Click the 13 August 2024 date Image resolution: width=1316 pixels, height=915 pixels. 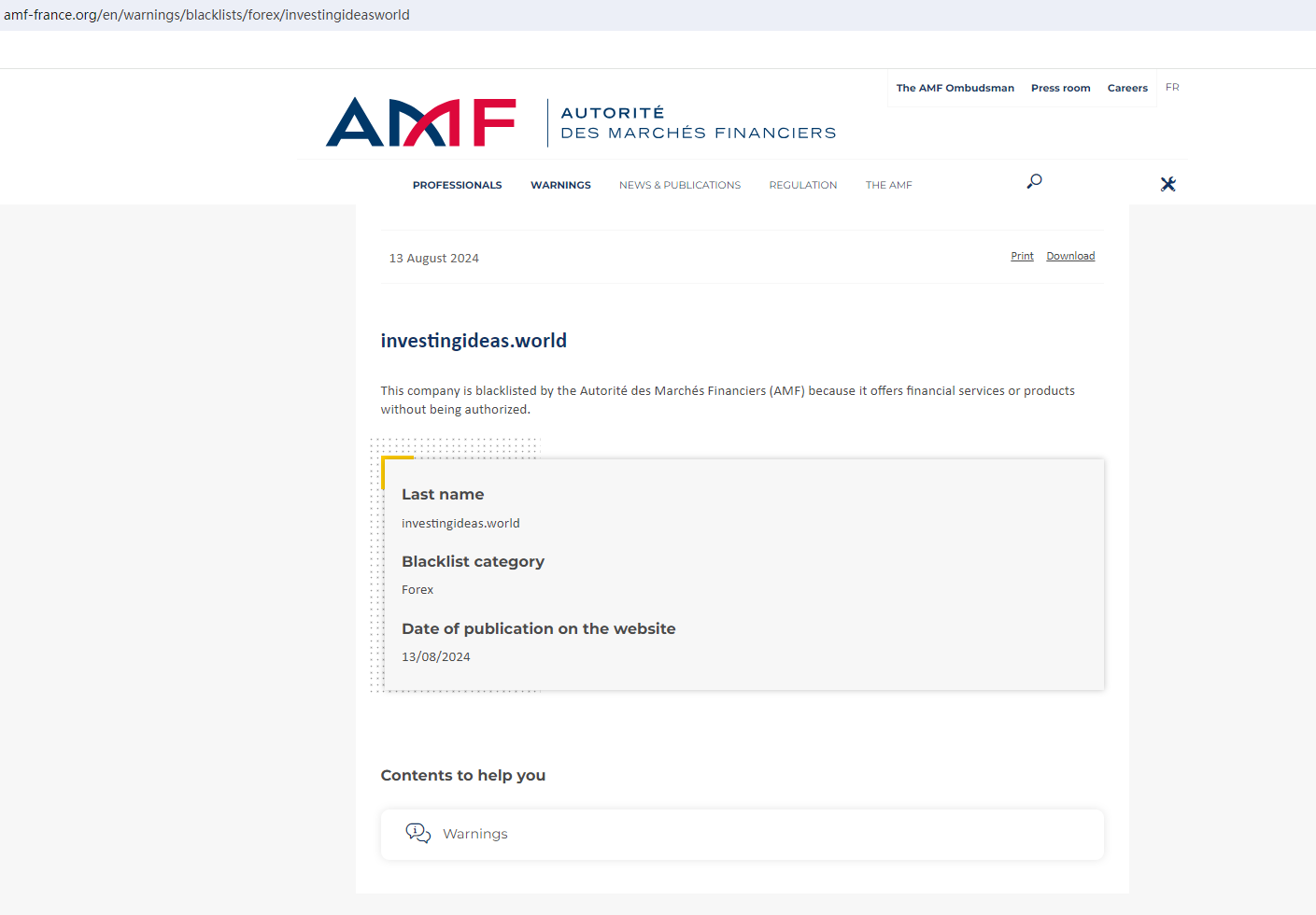point(434,259)
